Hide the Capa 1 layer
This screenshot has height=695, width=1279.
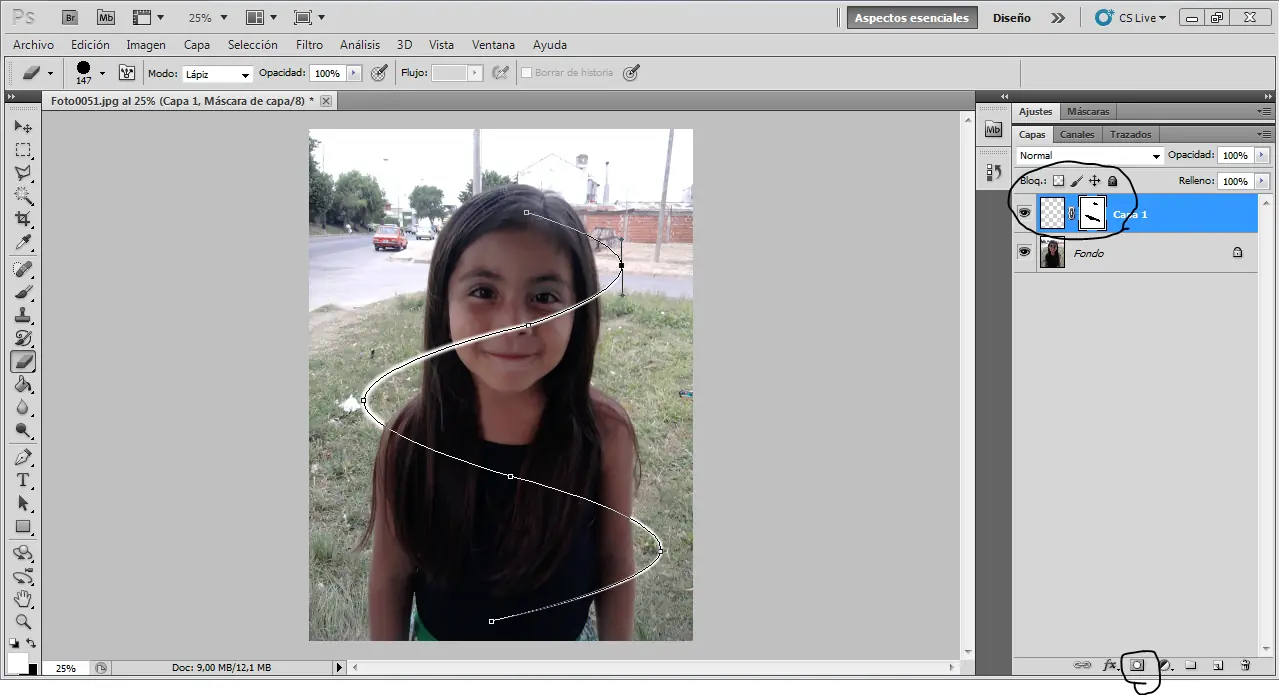click(x=1024, y=213)
